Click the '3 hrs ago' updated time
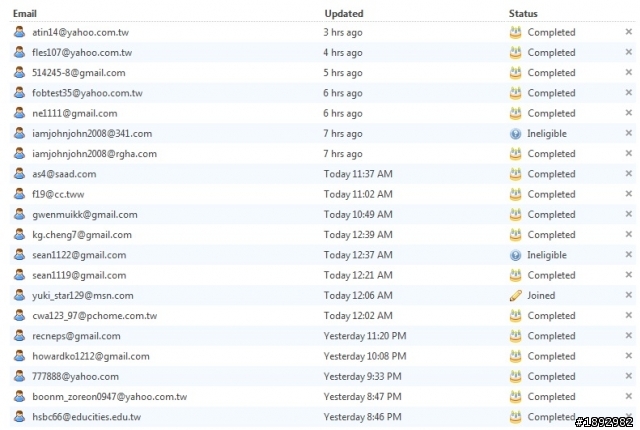This screenshot has height=430, width=640. 343,32
